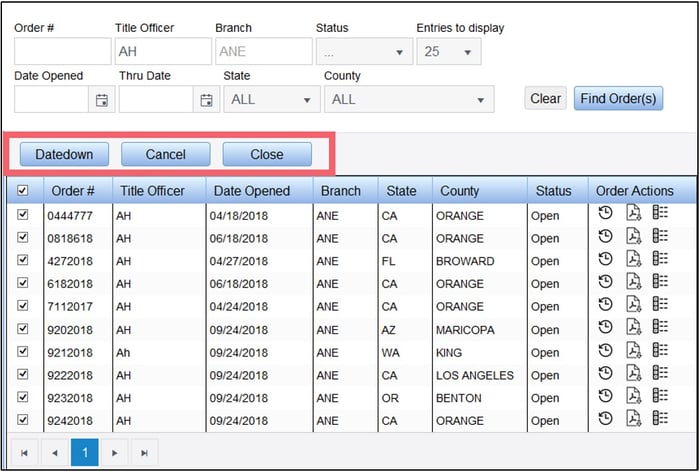Go to next page of results

point(115,453)
